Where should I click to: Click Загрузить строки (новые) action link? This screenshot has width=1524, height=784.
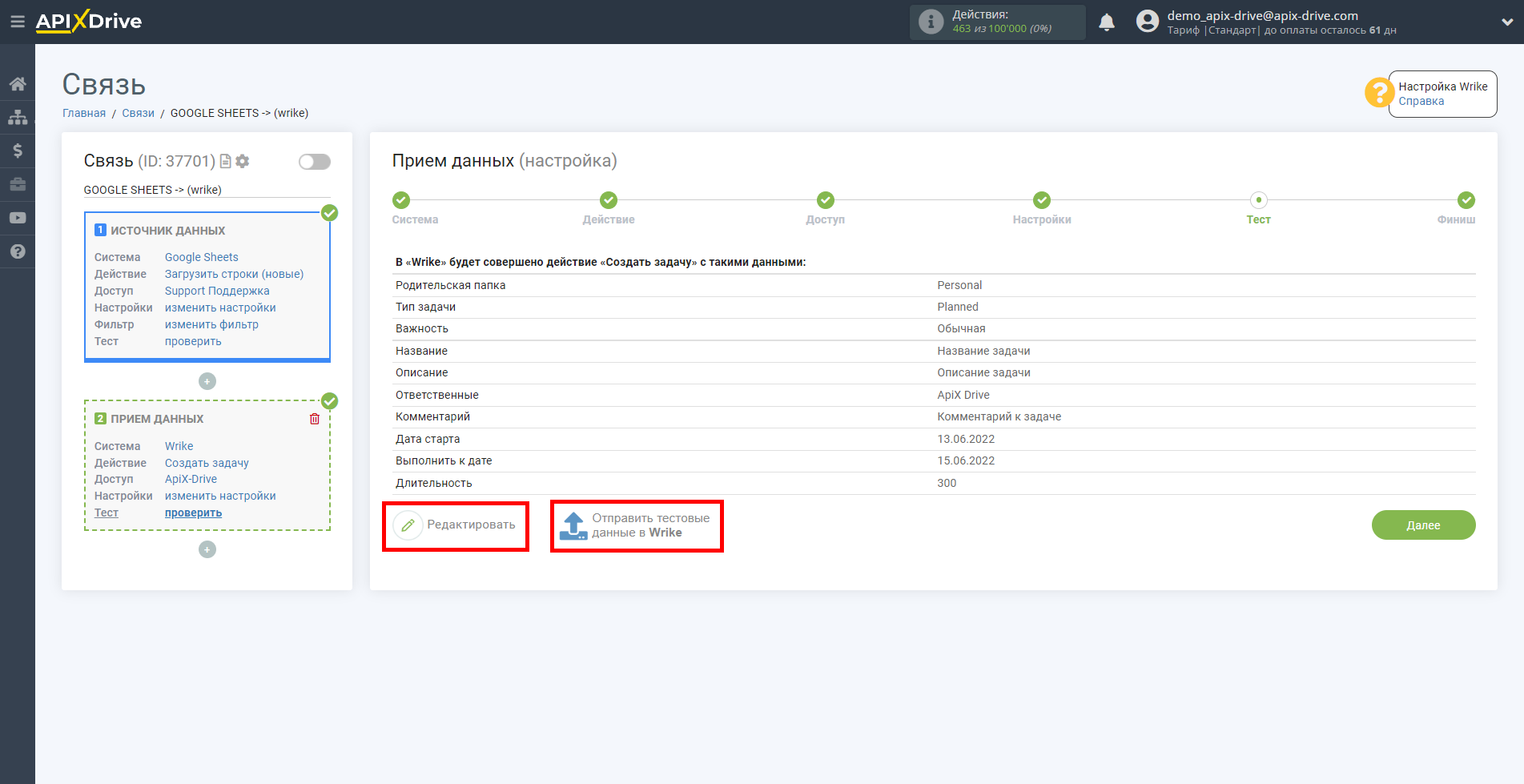(x=235, y=274)
